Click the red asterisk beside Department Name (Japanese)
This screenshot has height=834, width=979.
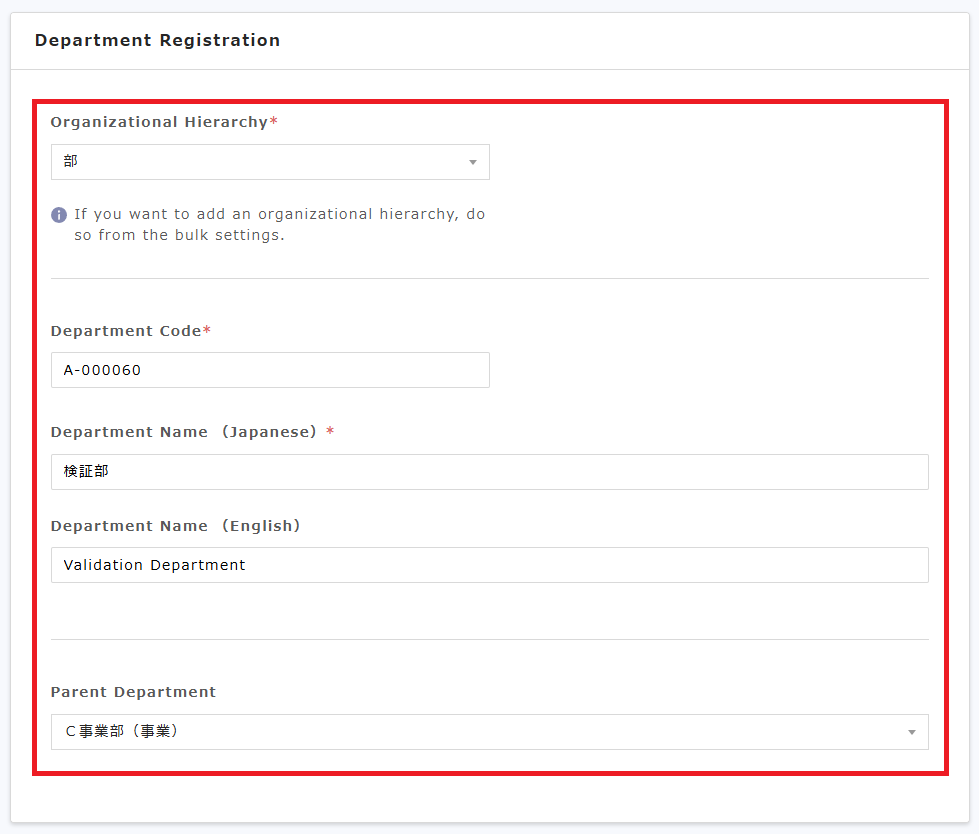pyautogui.click(x=330, y=431)
